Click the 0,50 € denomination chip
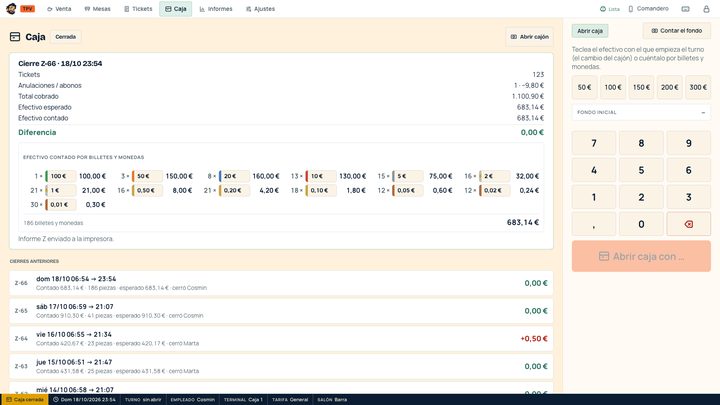This screenshot has width=720, height=405. [x=147, y=191]
